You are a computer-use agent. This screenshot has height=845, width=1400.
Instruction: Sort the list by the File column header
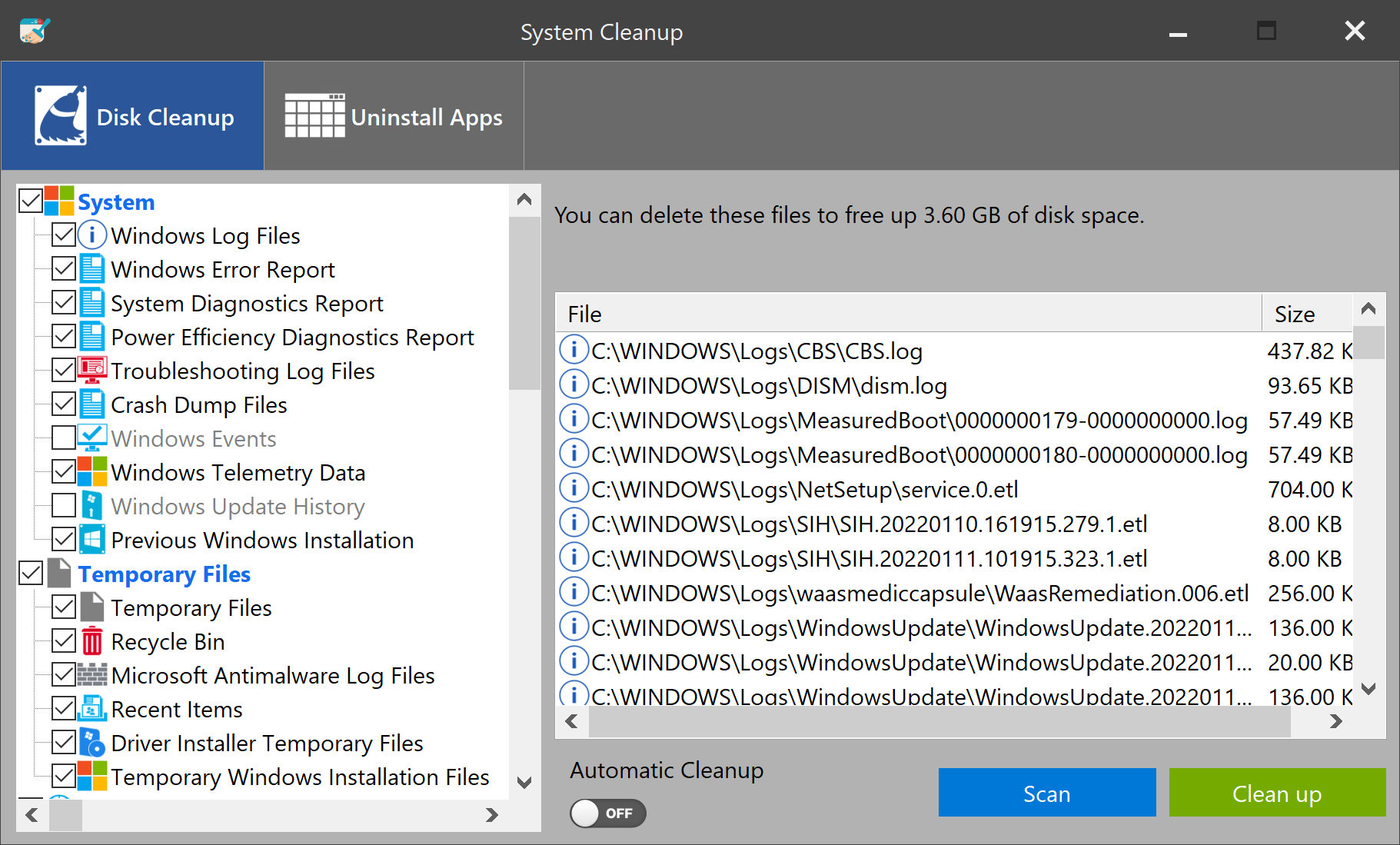[909, 314]
